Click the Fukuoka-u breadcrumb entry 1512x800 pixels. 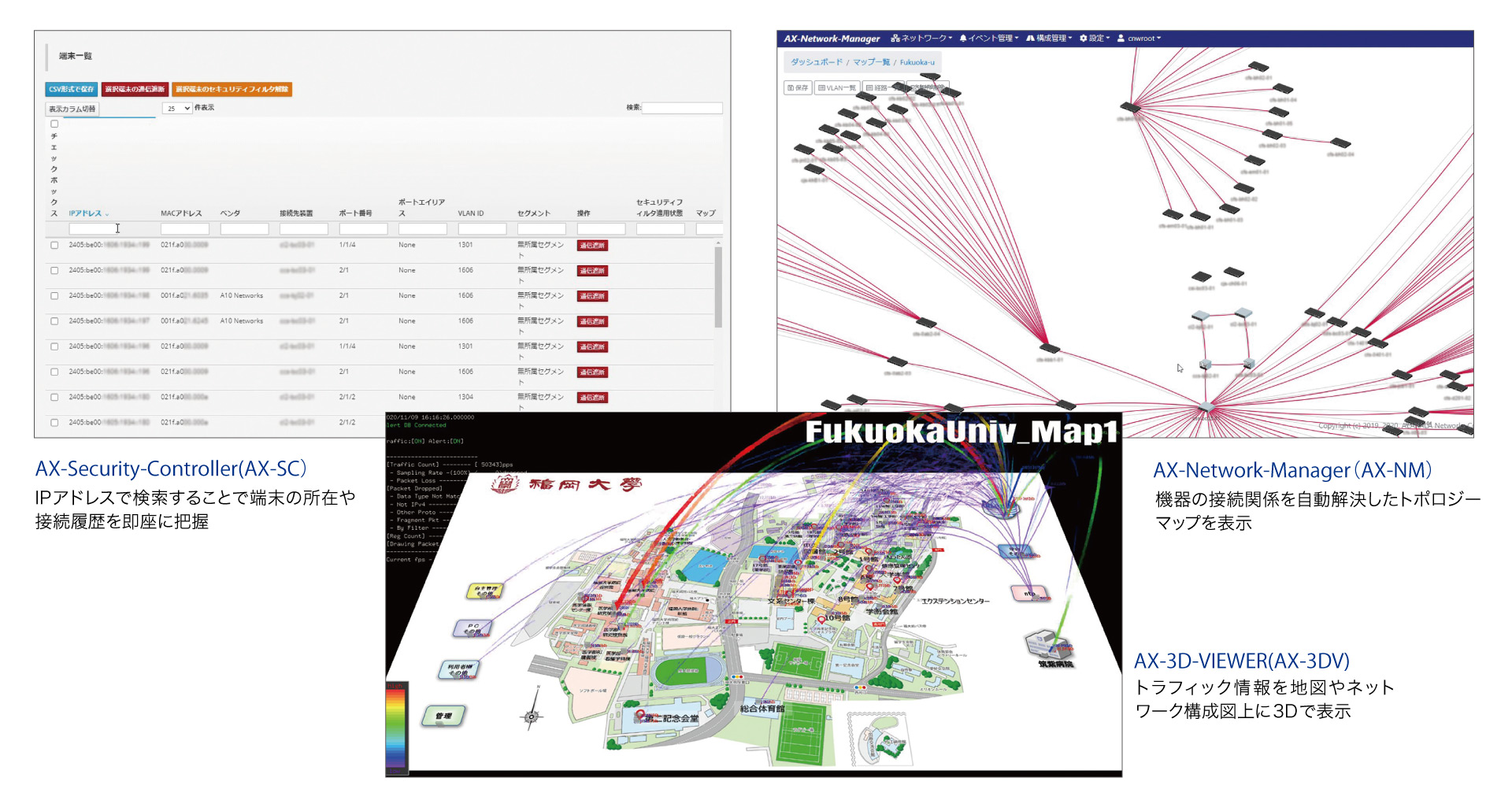(x=917, y=62)
